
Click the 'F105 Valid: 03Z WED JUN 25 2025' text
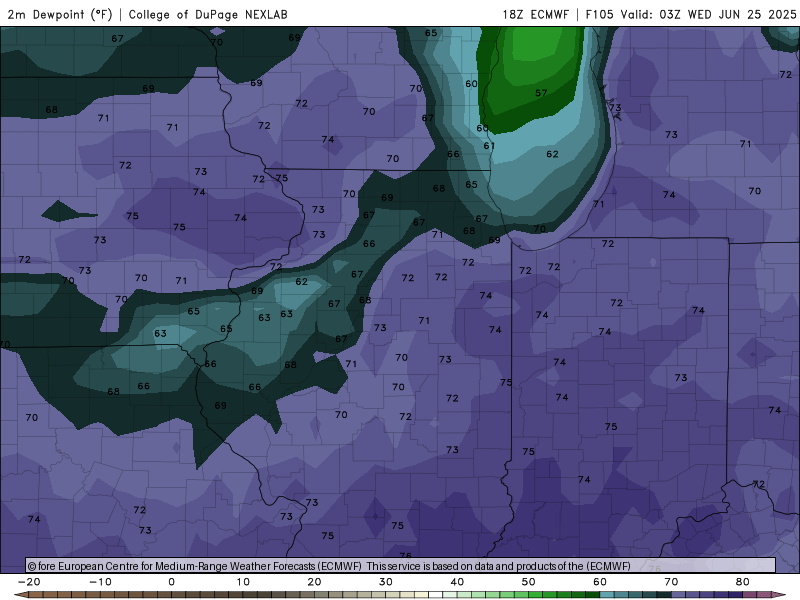pyautogui.click(x=690, y=14)
